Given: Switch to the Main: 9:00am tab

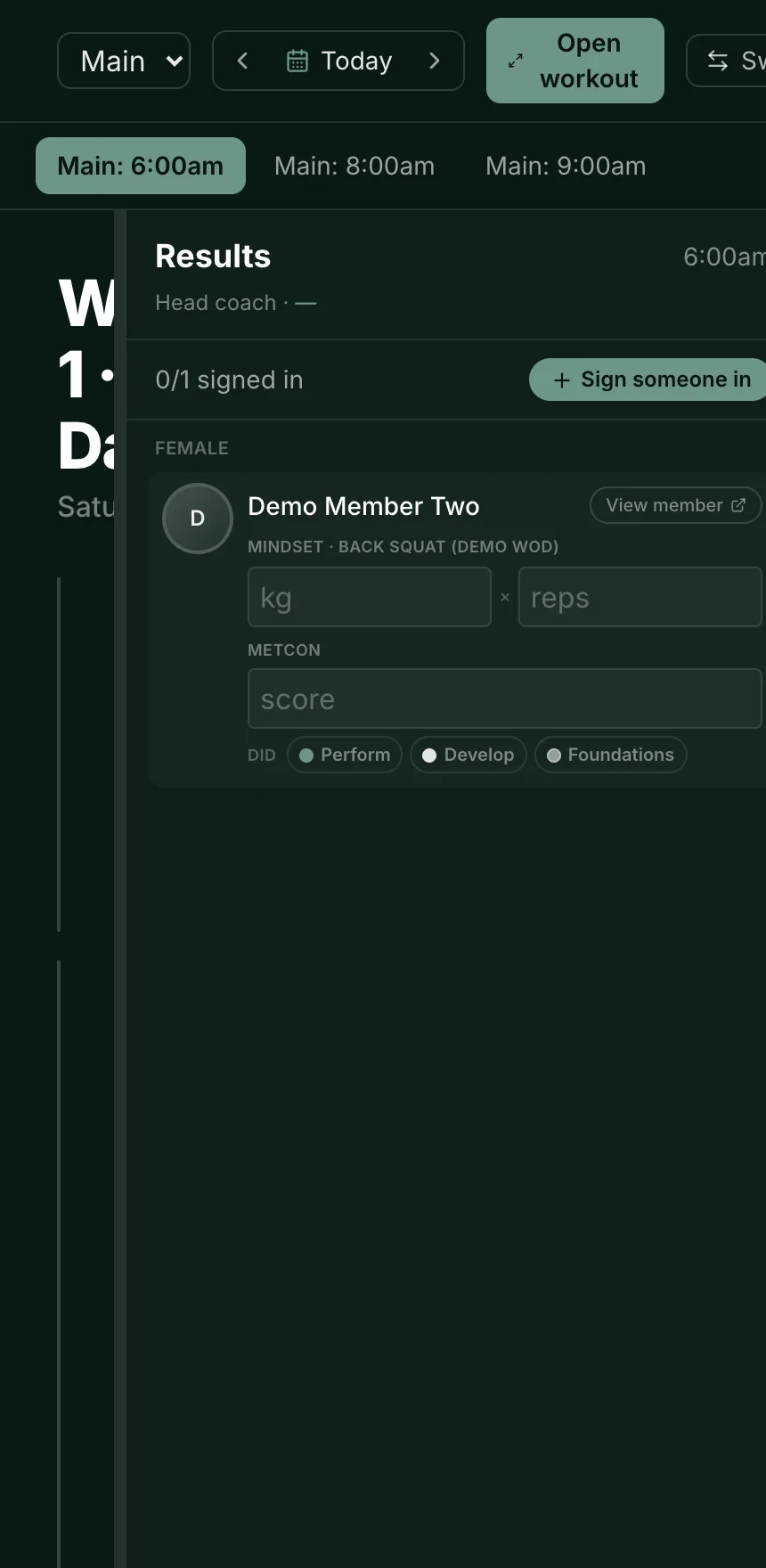Looking at the screenshot, I should point(566,166).
